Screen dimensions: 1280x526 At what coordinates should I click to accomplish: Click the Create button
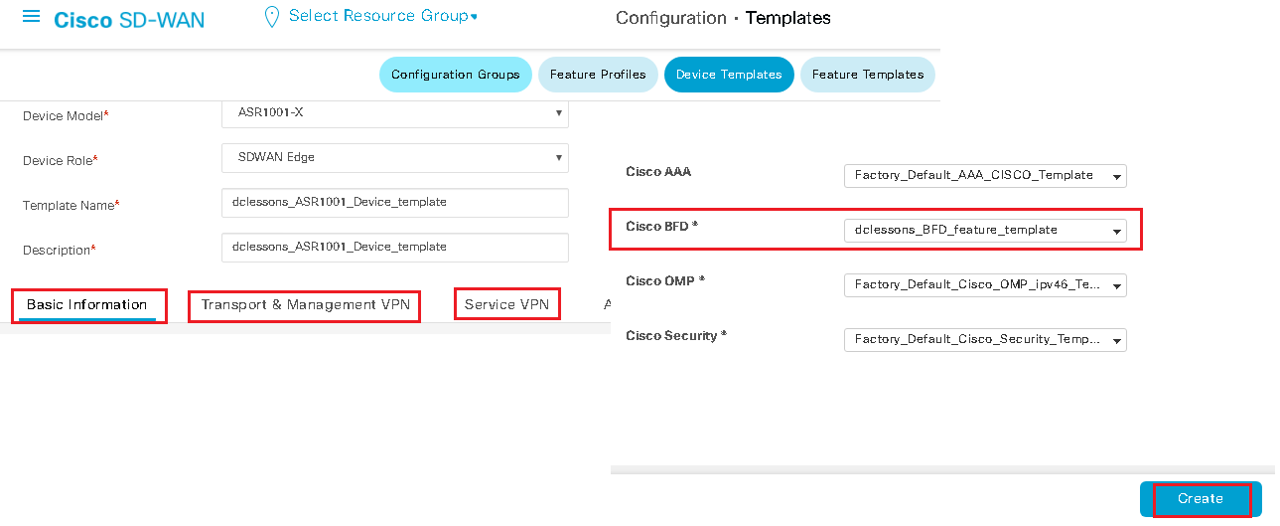pyautogui.click(x=1201, y=499)
